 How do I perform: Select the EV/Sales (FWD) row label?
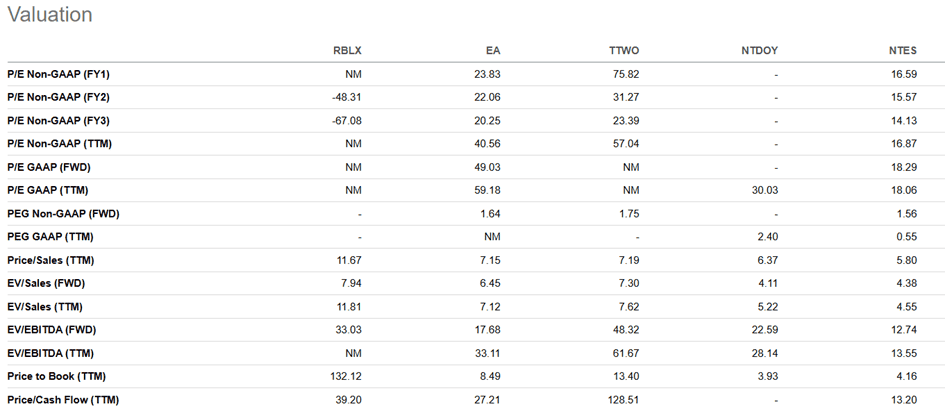click(46, 283)
